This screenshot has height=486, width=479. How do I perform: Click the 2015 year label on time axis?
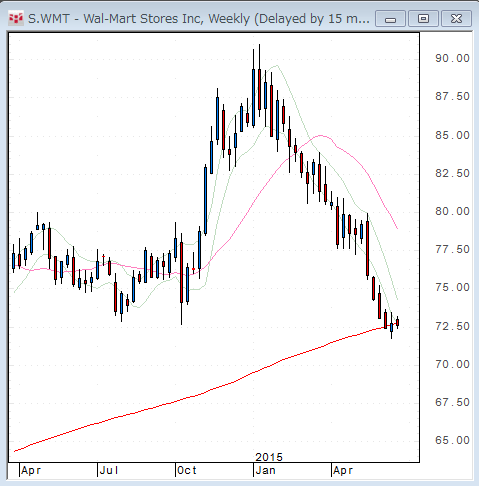click(x=269, y=457)
